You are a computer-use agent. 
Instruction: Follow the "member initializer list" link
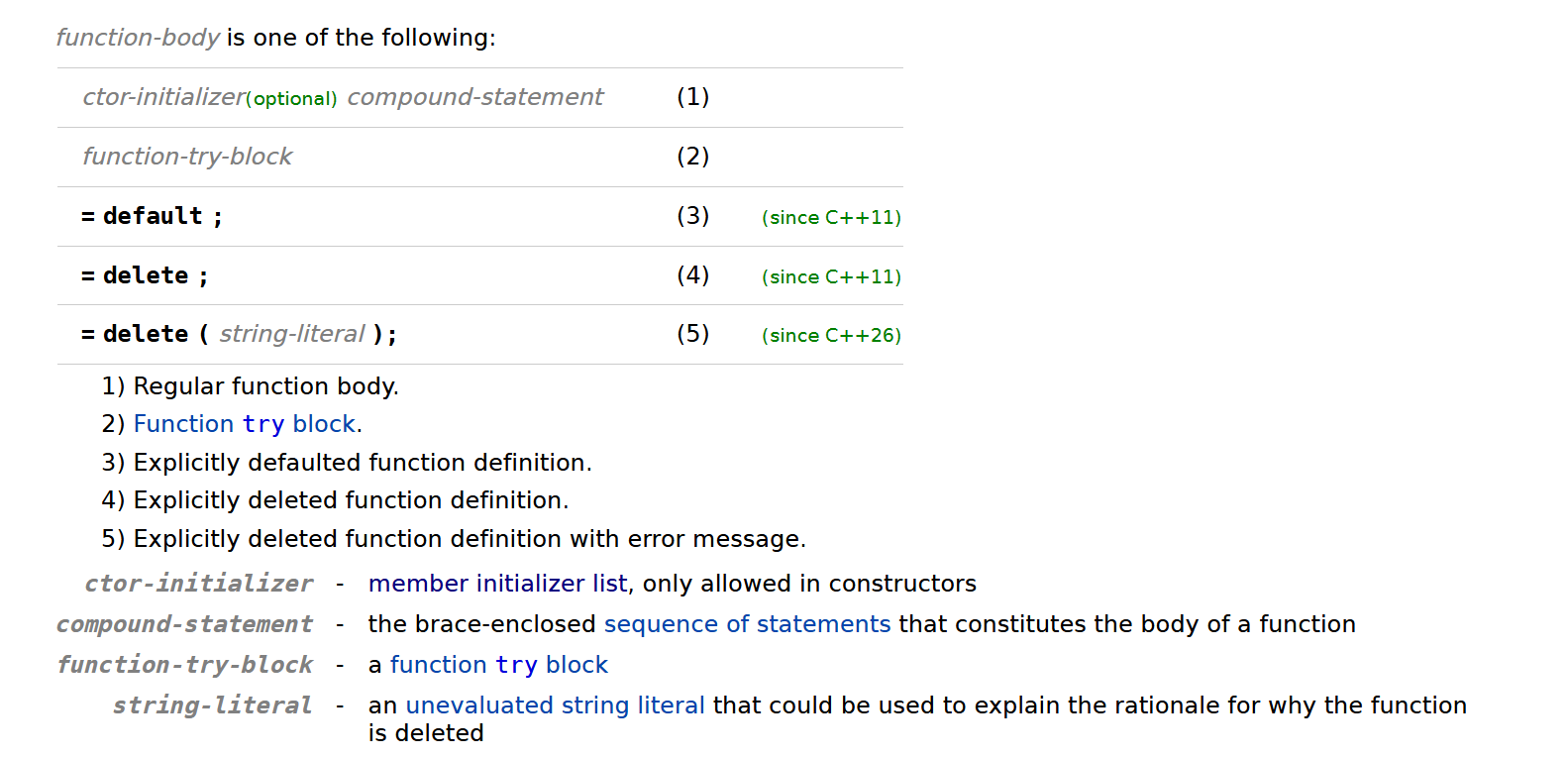point(497,584)
